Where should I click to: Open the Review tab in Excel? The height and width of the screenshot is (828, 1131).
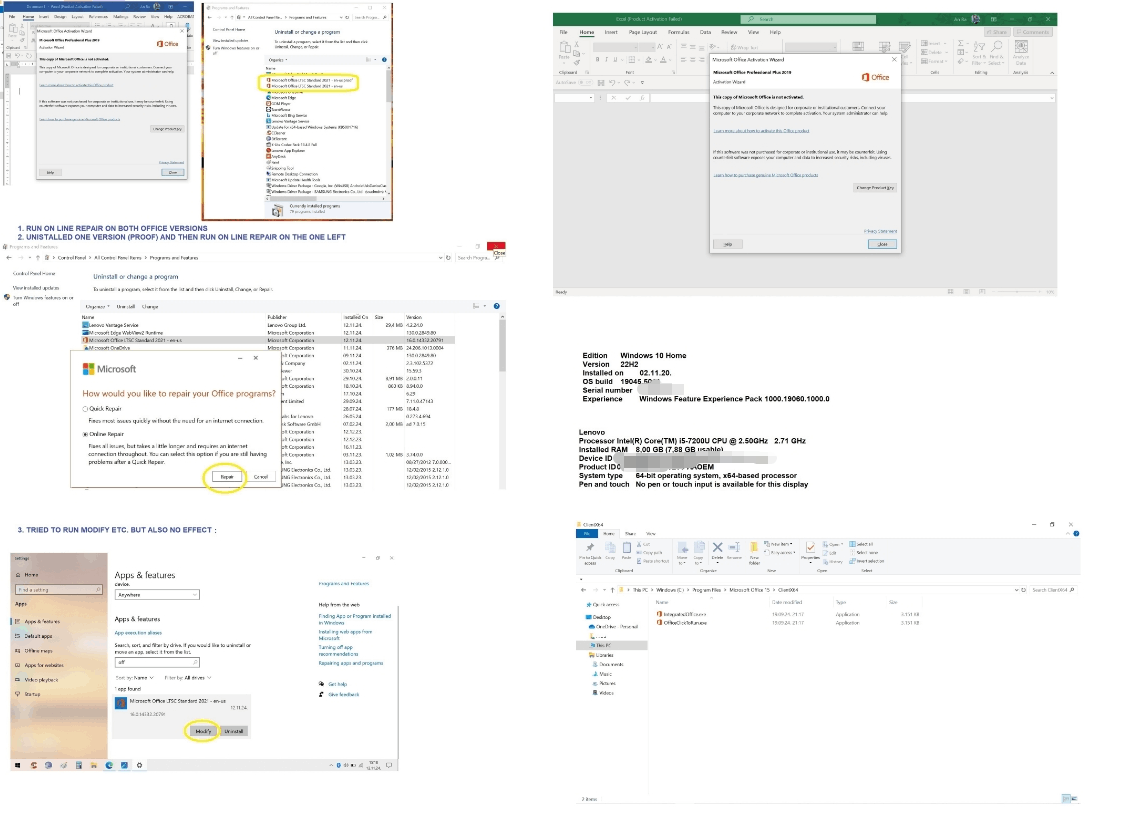(729, 32)
